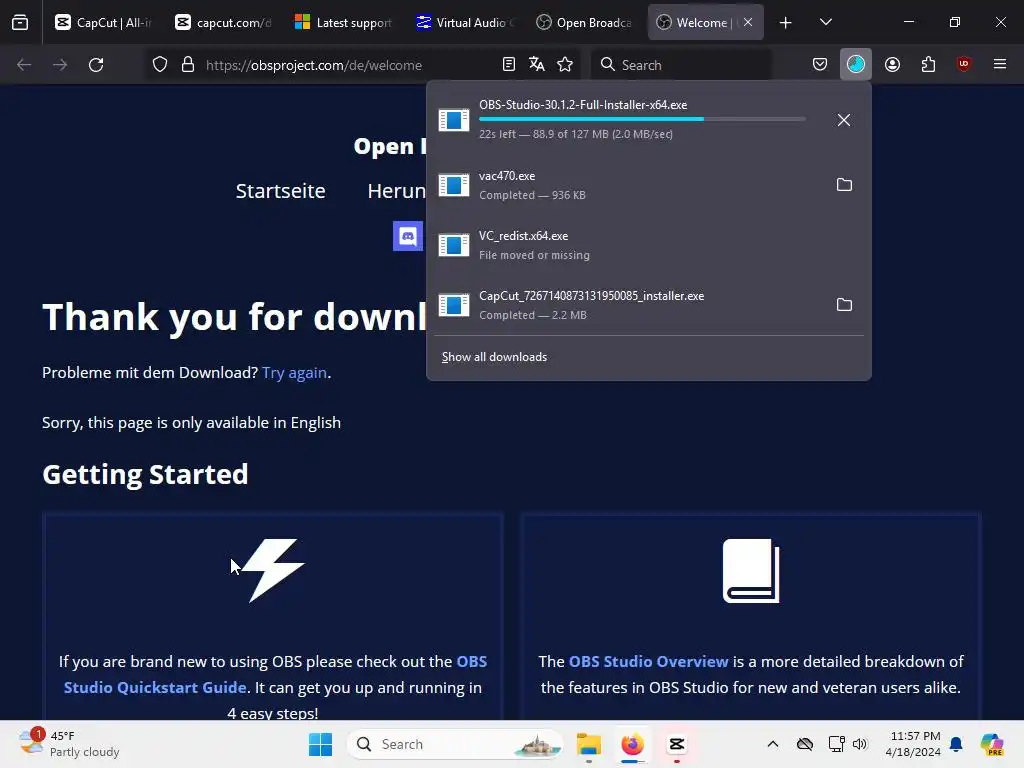
Task: Show hidden system tray icons
Action: pyautogui.click(x=773, y=744)
